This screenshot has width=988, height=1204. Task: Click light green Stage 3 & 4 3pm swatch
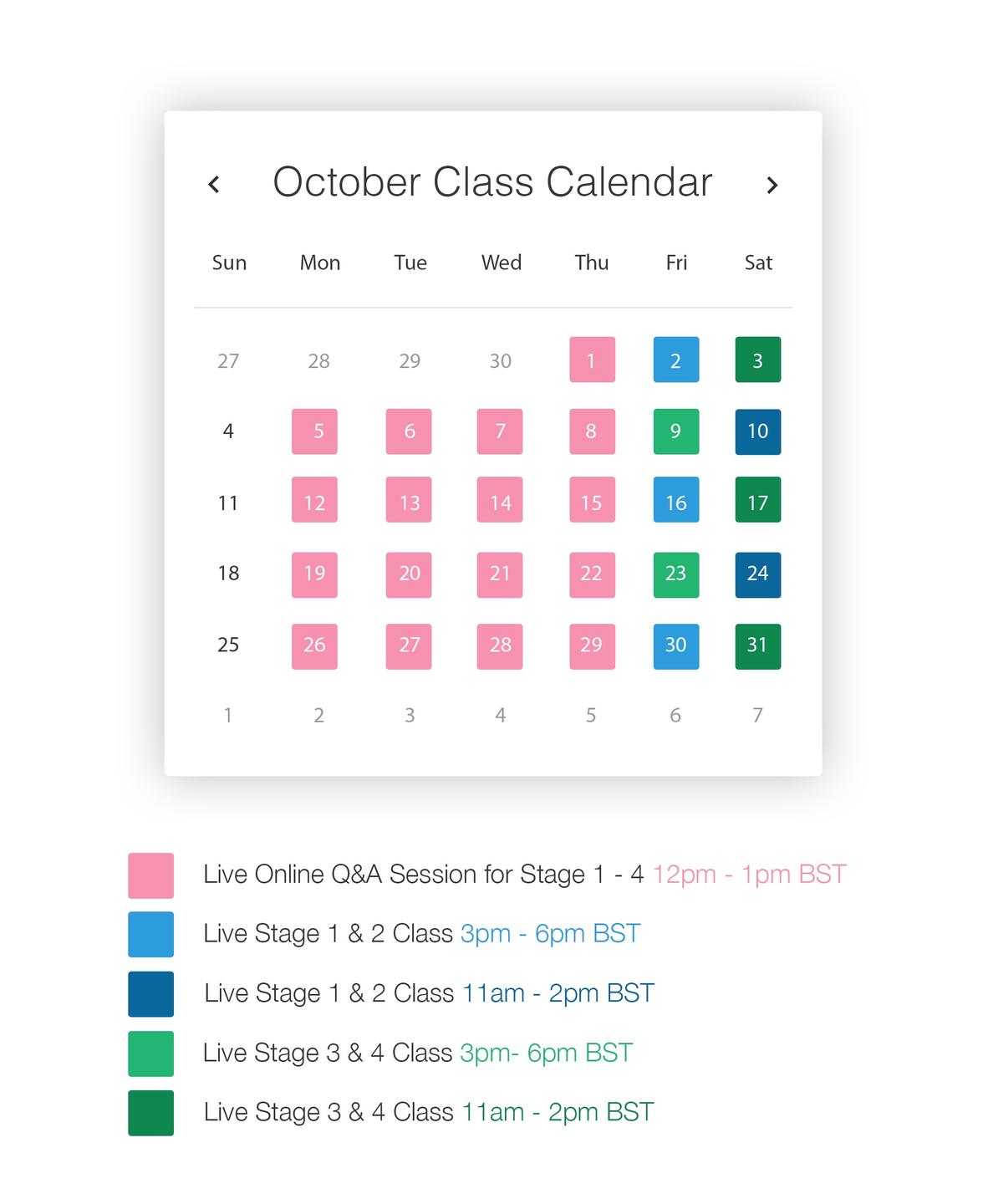point(150,1053)
